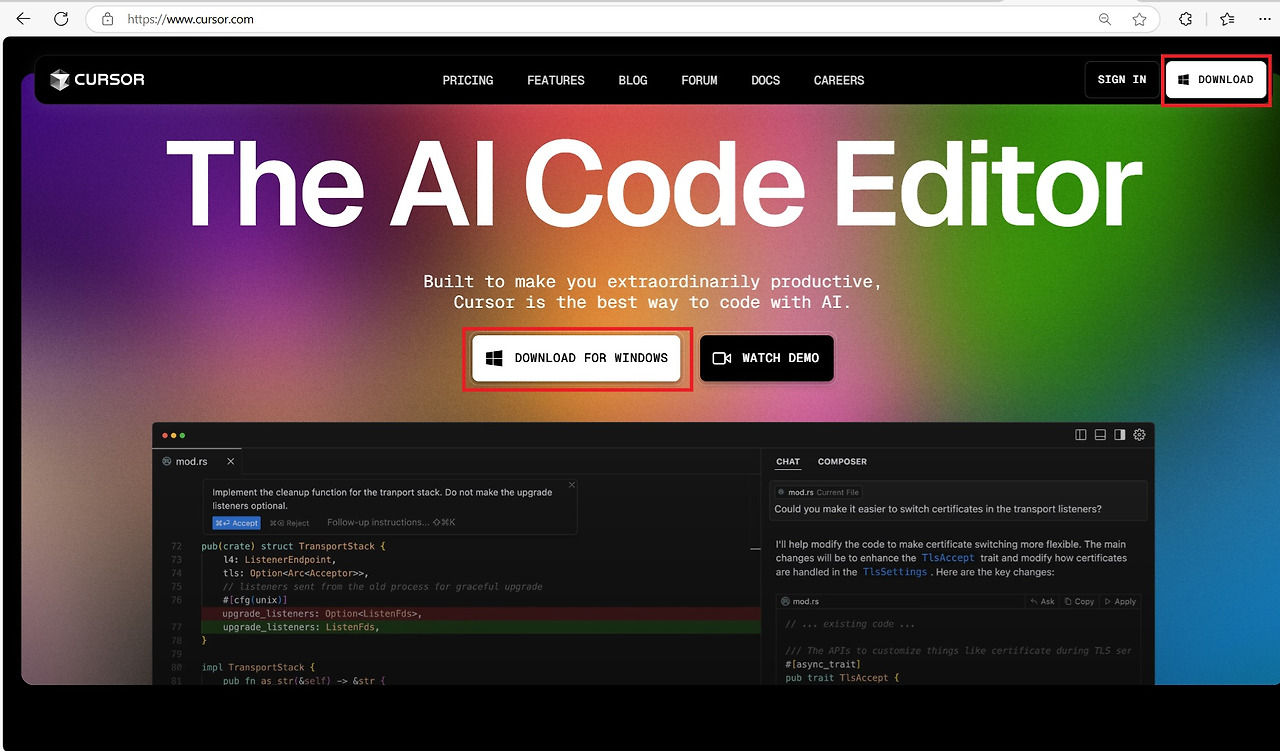Toggle the bottom panel layout icon in editor preview
1280x751 pixels.
pyautogui.click(x=1100, y=435)
